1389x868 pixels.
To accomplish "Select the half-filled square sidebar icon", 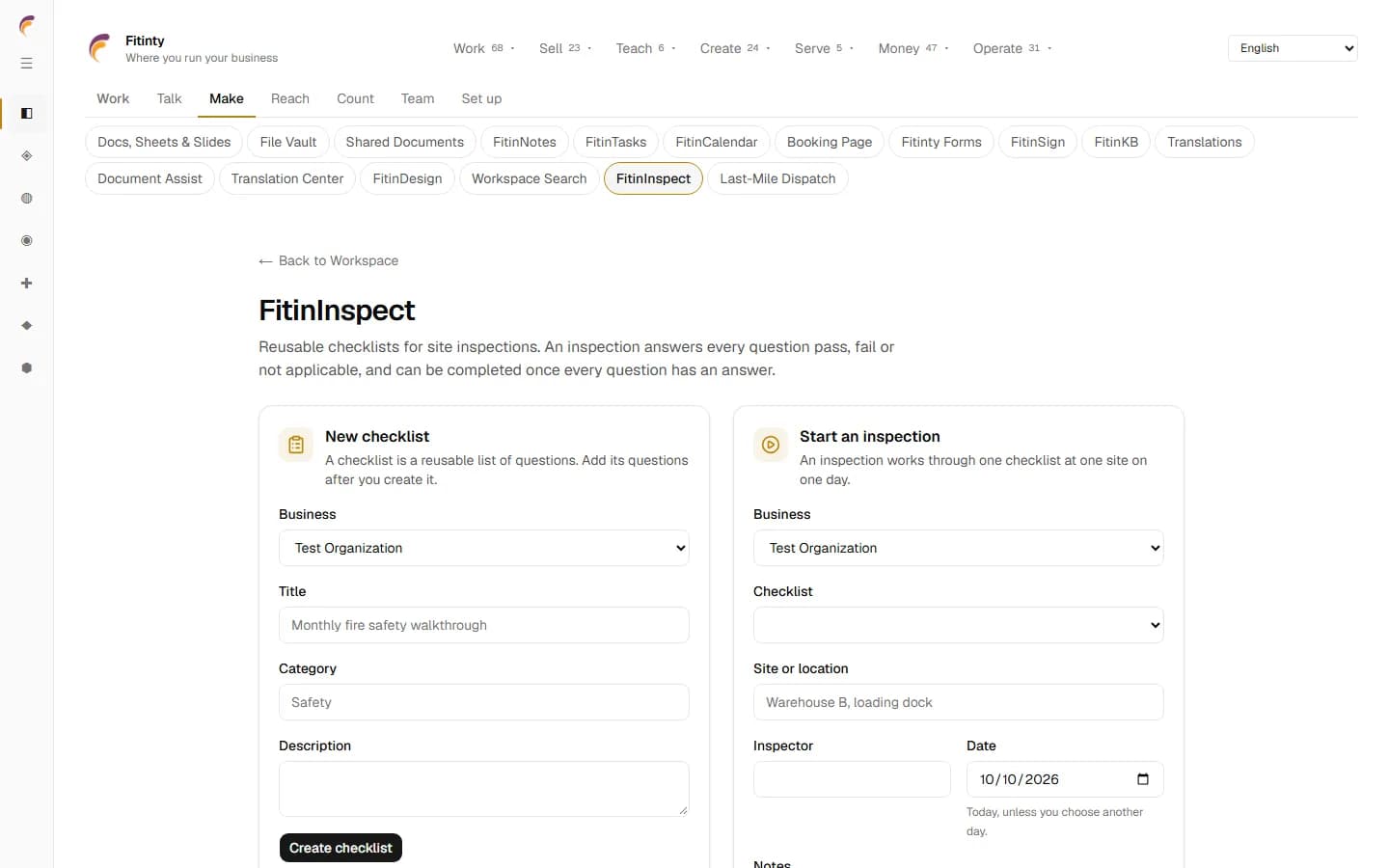I will point(27,114).
